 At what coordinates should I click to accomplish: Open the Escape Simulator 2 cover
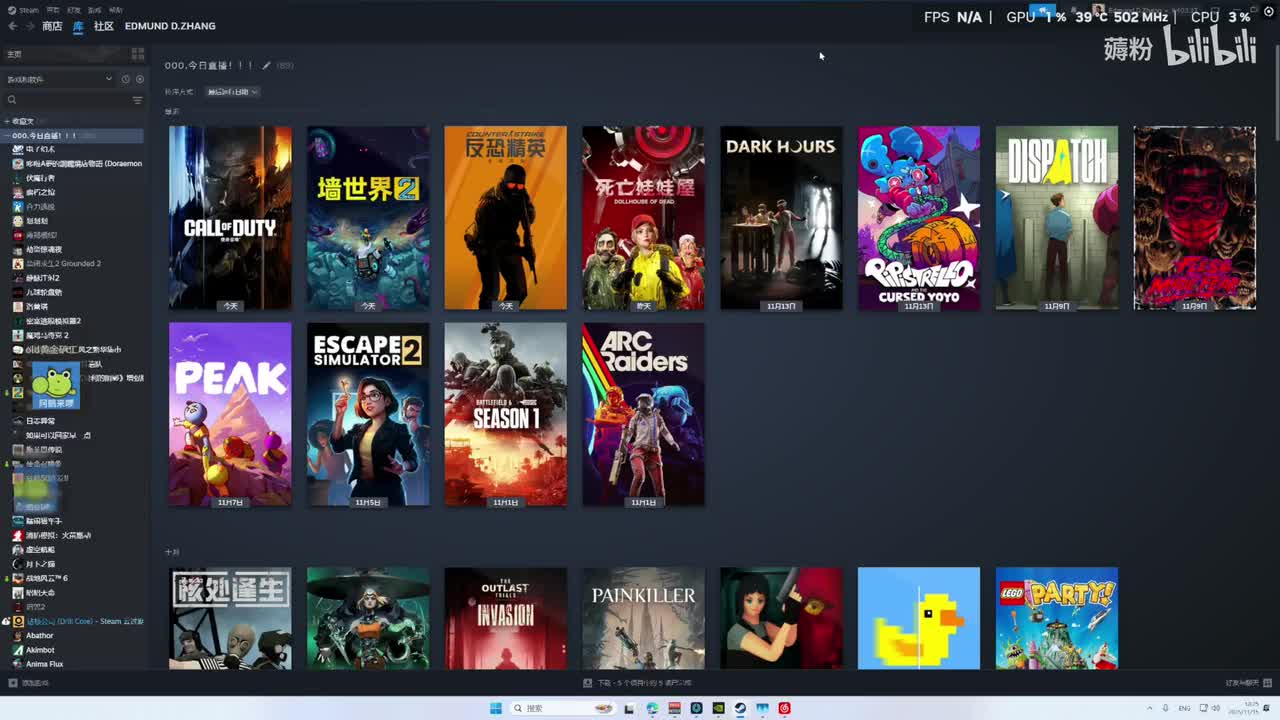[368, 414]
